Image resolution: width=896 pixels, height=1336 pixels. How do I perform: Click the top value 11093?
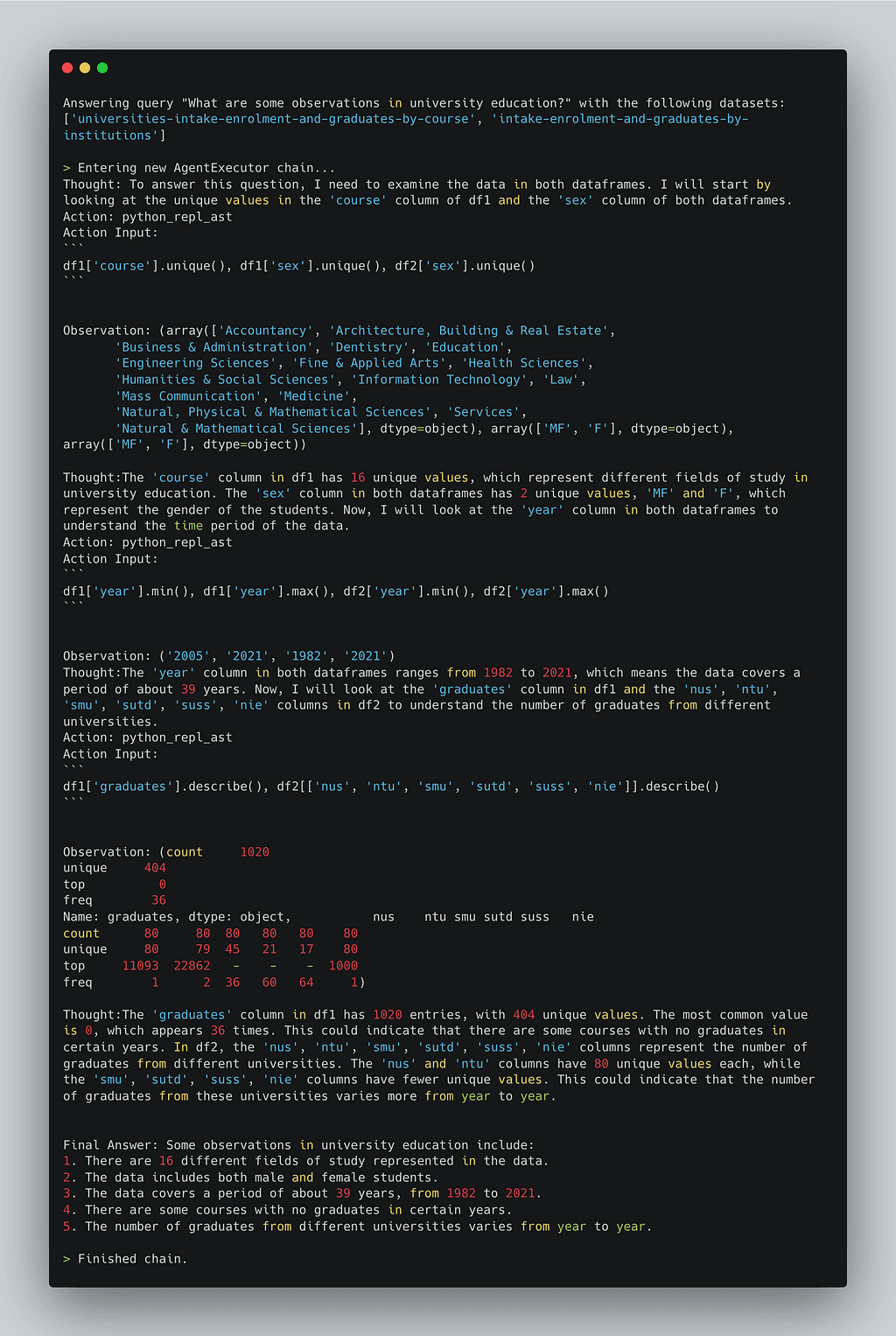140,966
